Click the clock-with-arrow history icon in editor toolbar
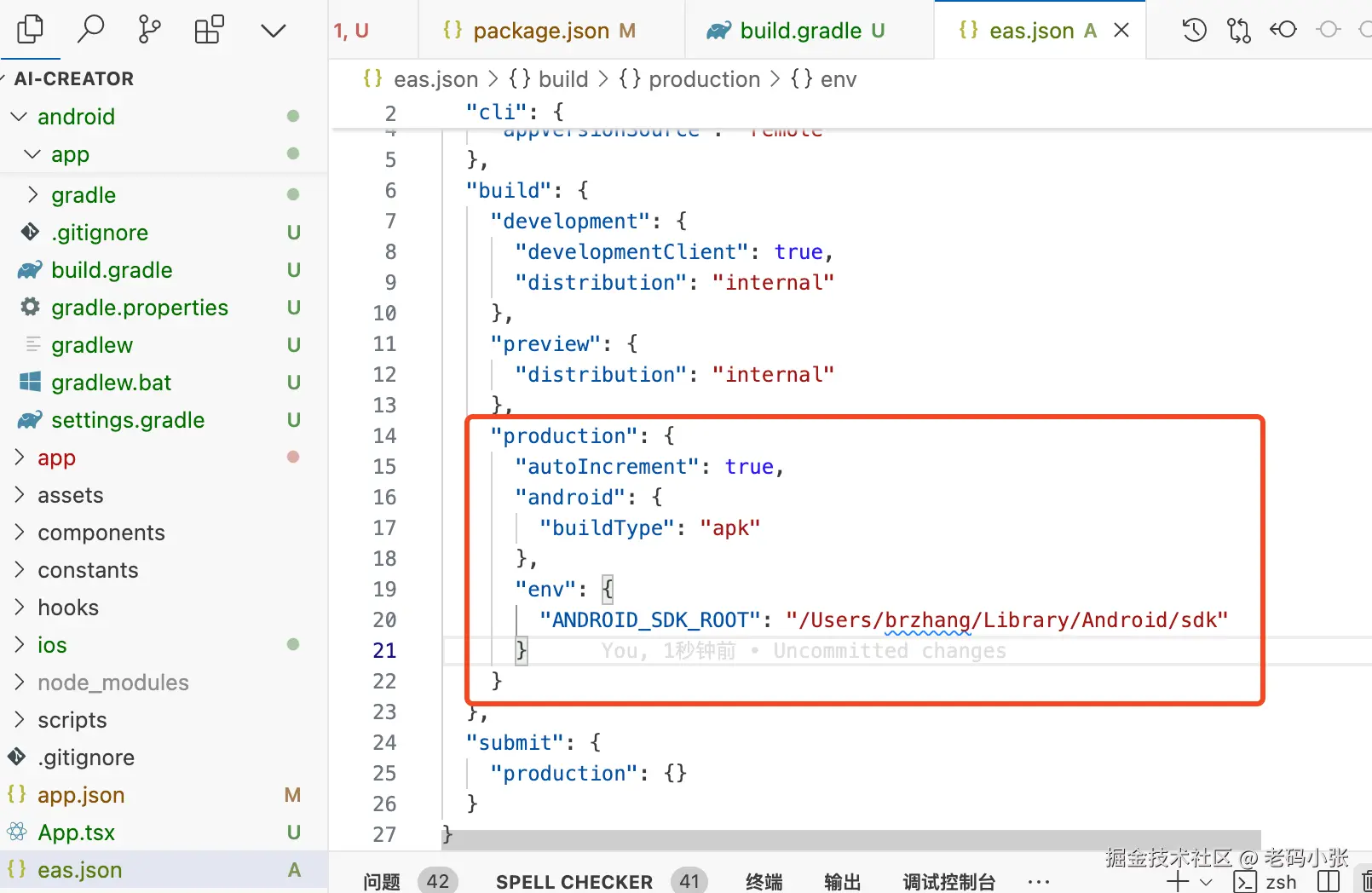This screenshot has height=893, width=1372. tap(1194, 31)
